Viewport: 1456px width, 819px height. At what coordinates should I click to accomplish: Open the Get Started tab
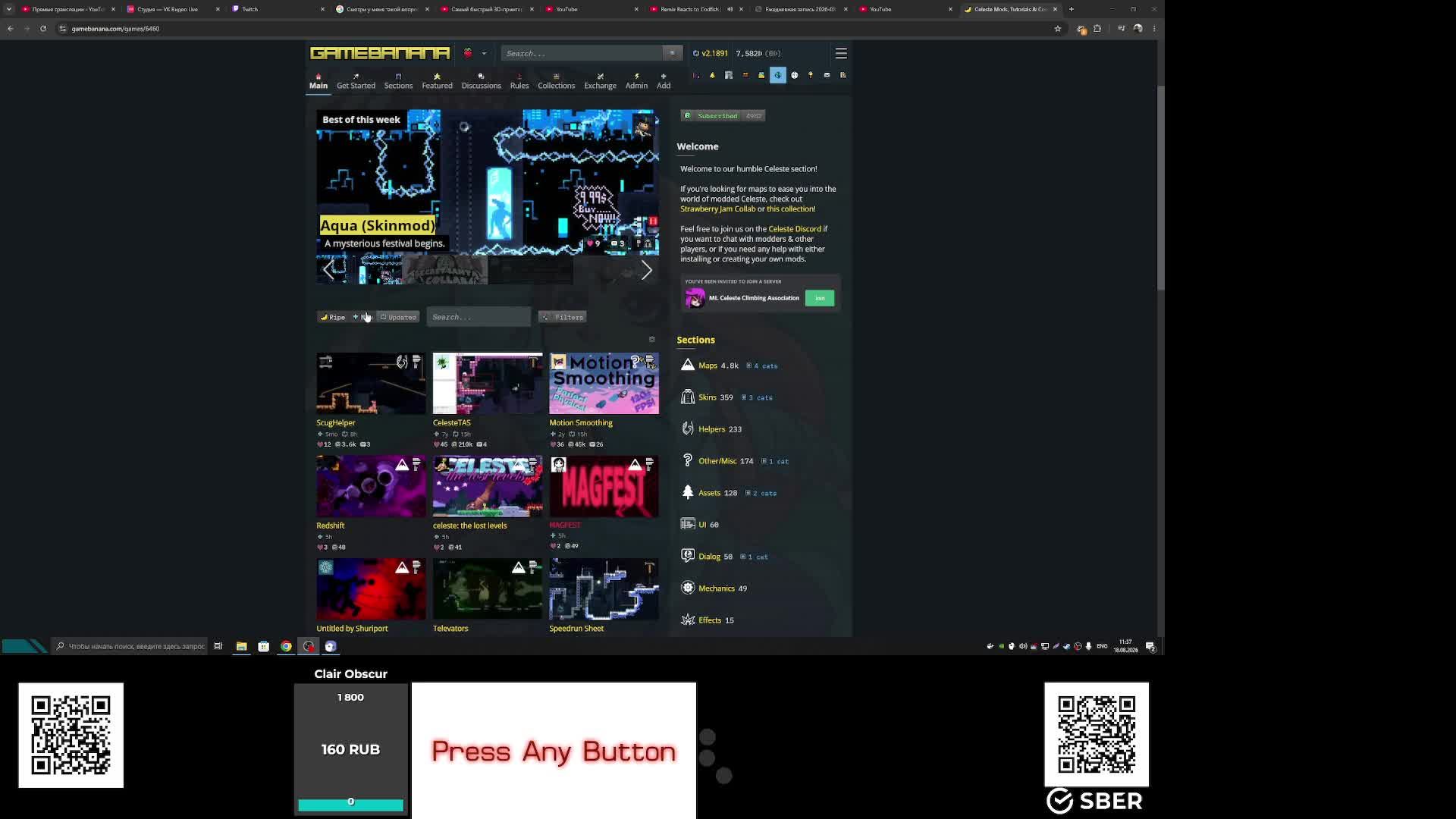(356, 81)
